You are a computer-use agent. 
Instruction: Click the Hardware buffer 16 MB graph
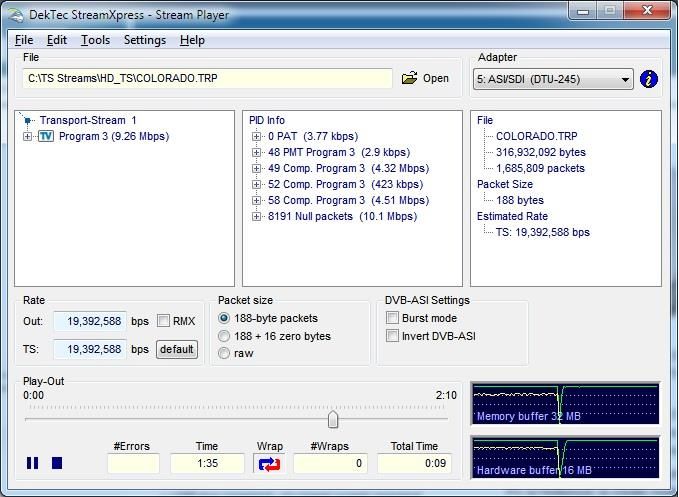tap(565, 458)
